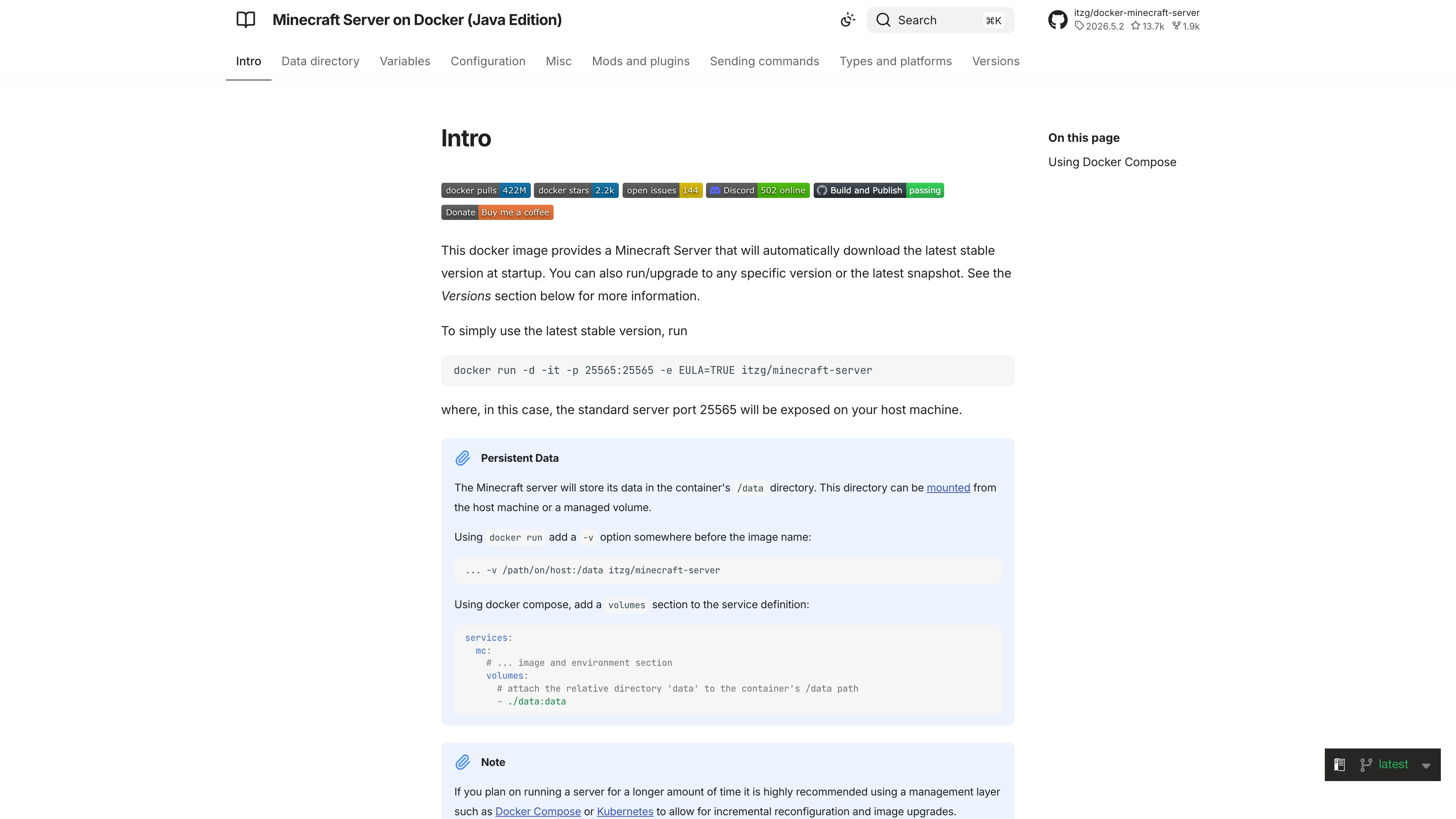The width and height of the screenshot is (1456, 819).
Task: Click the paperclip icon beside Note
Action: coord(462,762)
